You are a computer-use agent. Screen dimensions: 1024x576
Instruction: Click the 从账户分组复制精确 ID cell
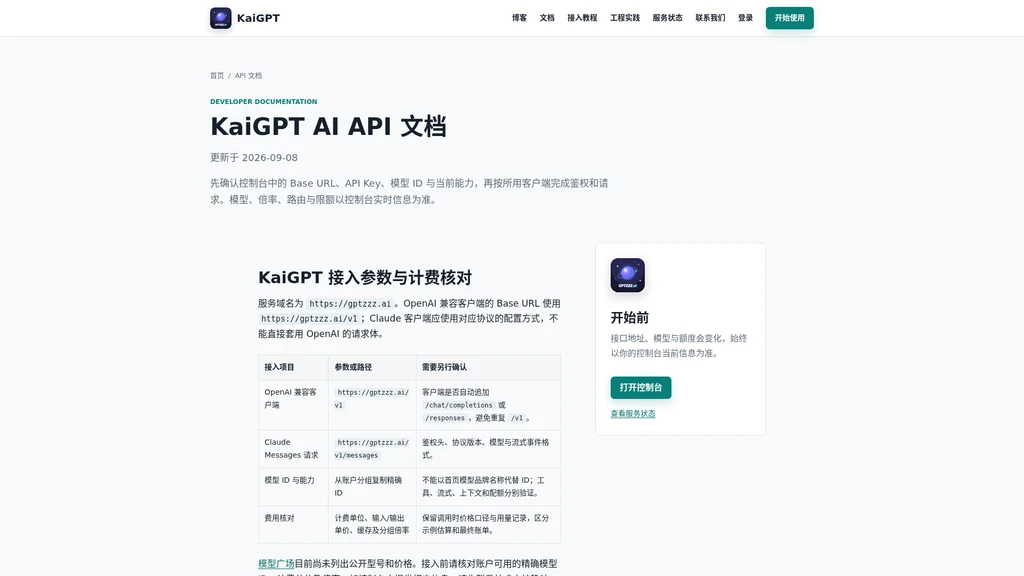[x=372, y=487]
